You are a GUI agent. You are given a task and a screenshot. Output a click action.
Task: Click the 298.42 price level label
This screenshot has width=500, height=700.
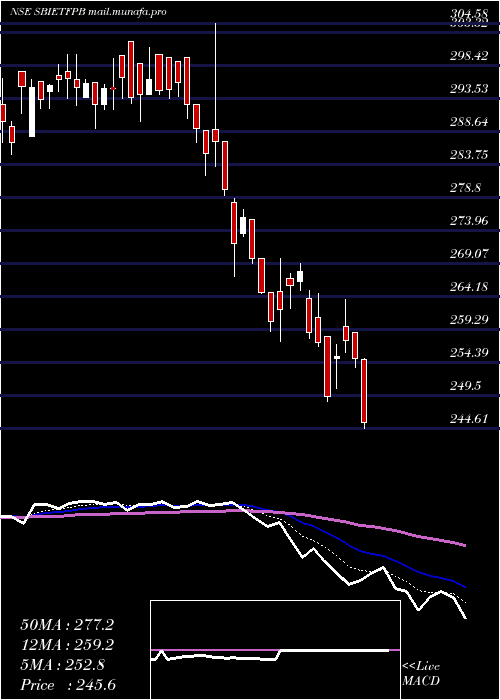pyautogui.click(x=468, y=56)
